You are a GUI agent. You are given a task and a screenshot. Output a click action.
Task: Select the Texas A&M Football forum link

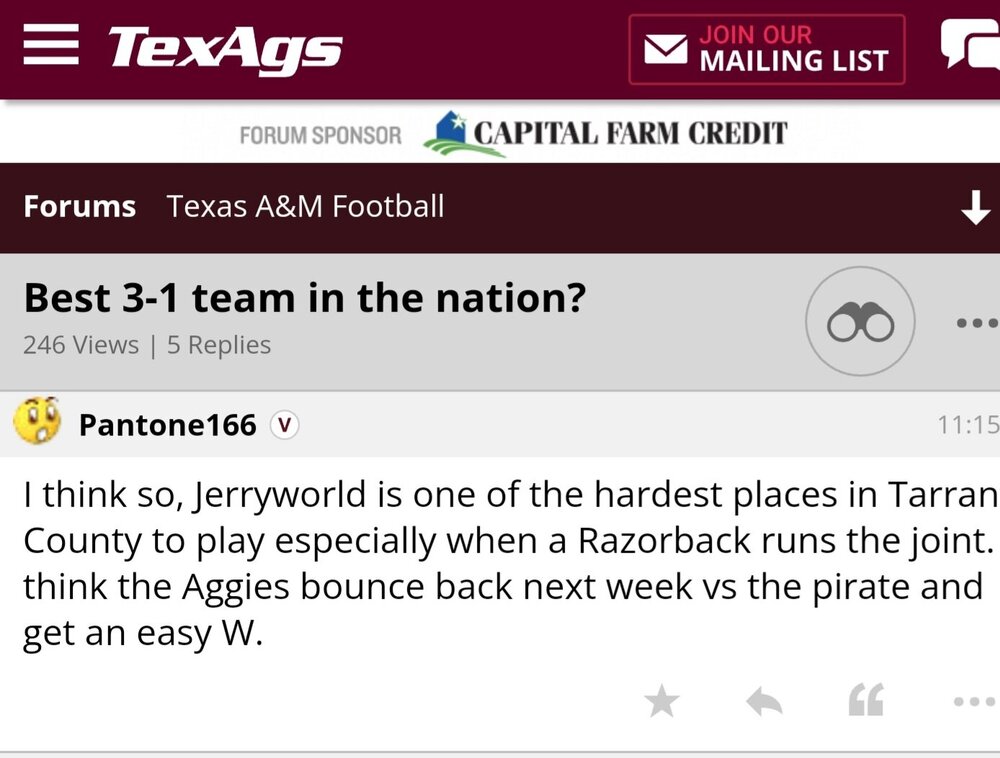click(x=305, y=207)
